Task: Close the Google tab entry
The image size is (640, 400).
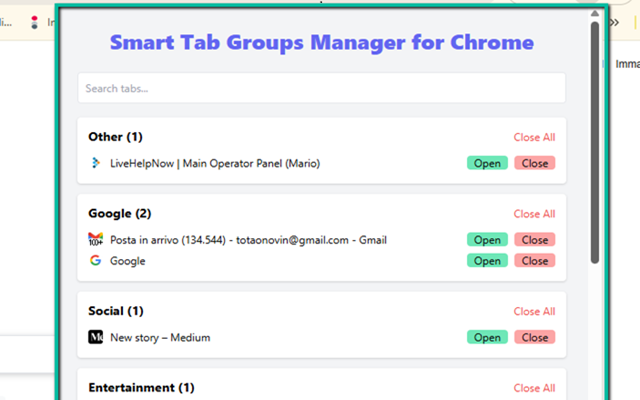Action: point(535,261)
